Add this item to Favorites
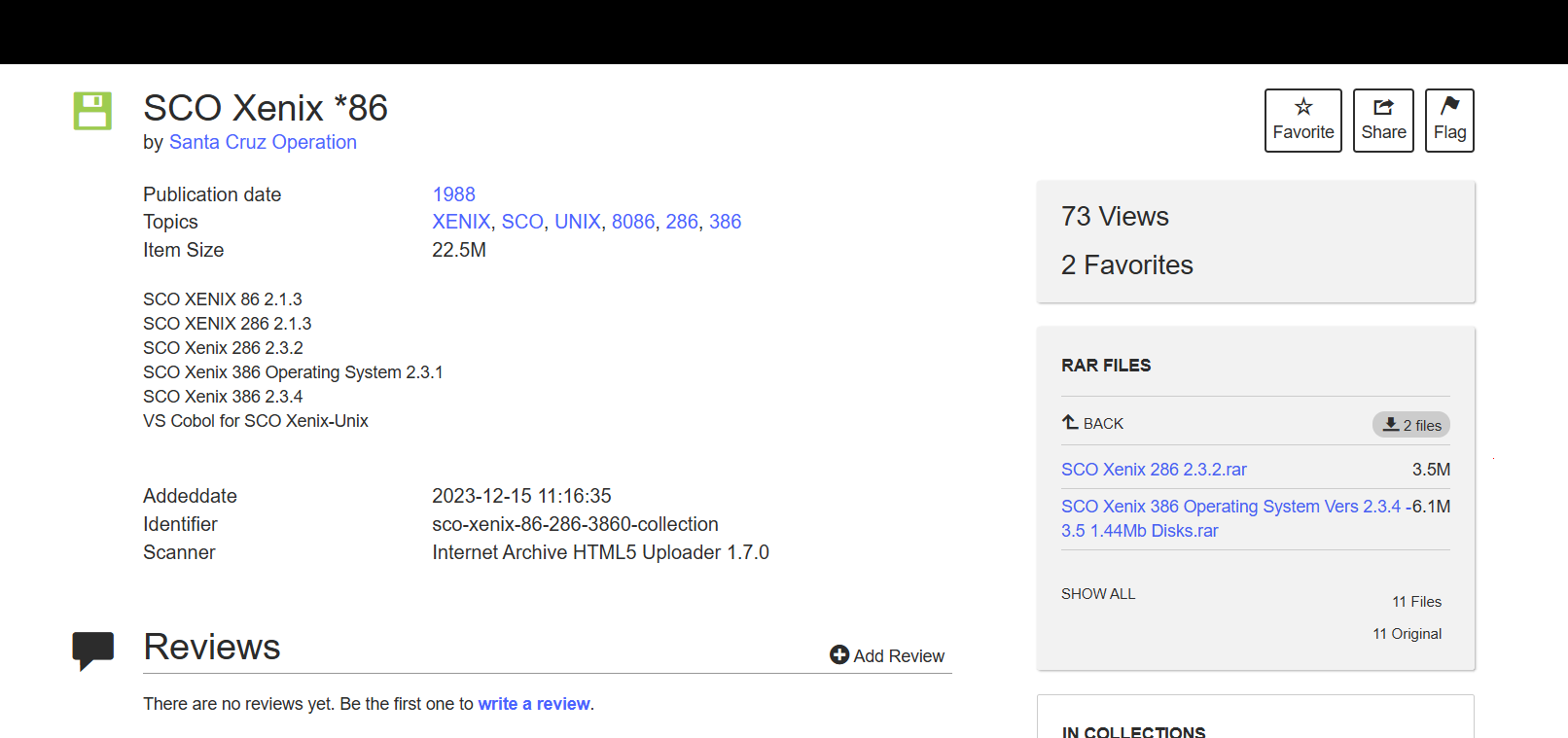This screenshot has height=738, width=1568. pos(1303,121)
